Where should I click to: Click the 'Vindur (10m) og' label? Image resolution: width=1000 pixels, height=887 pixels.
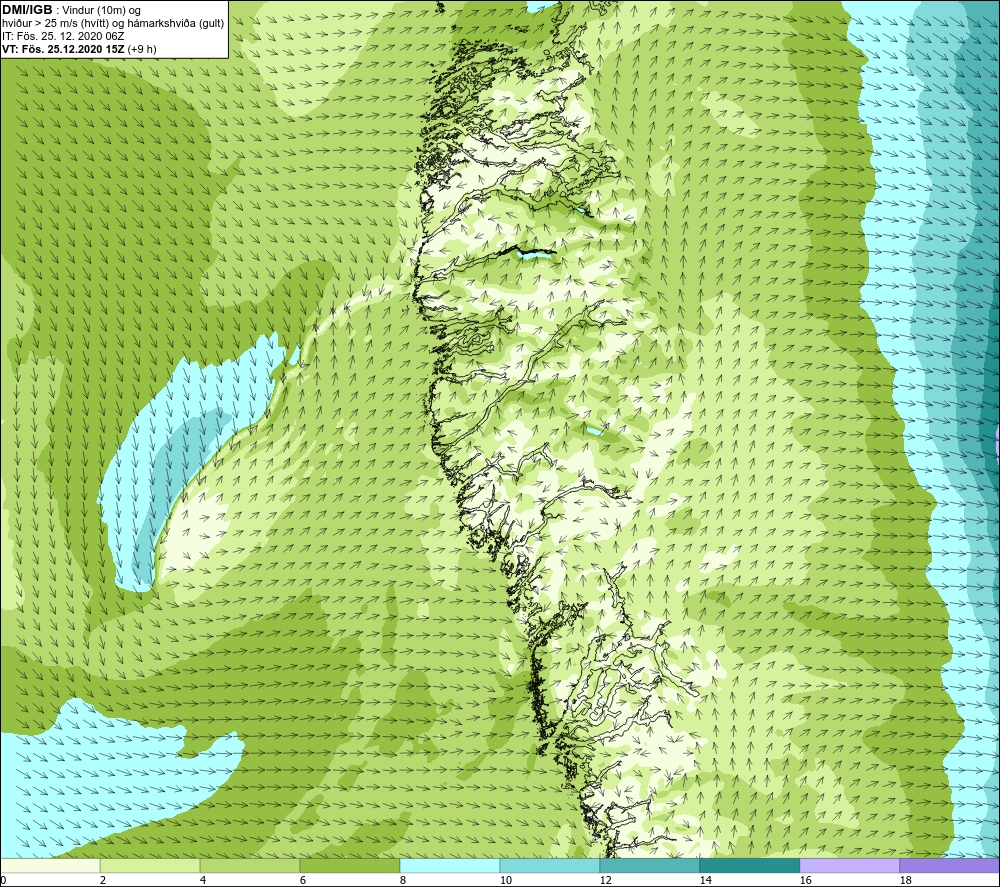(x=102, y=11)
